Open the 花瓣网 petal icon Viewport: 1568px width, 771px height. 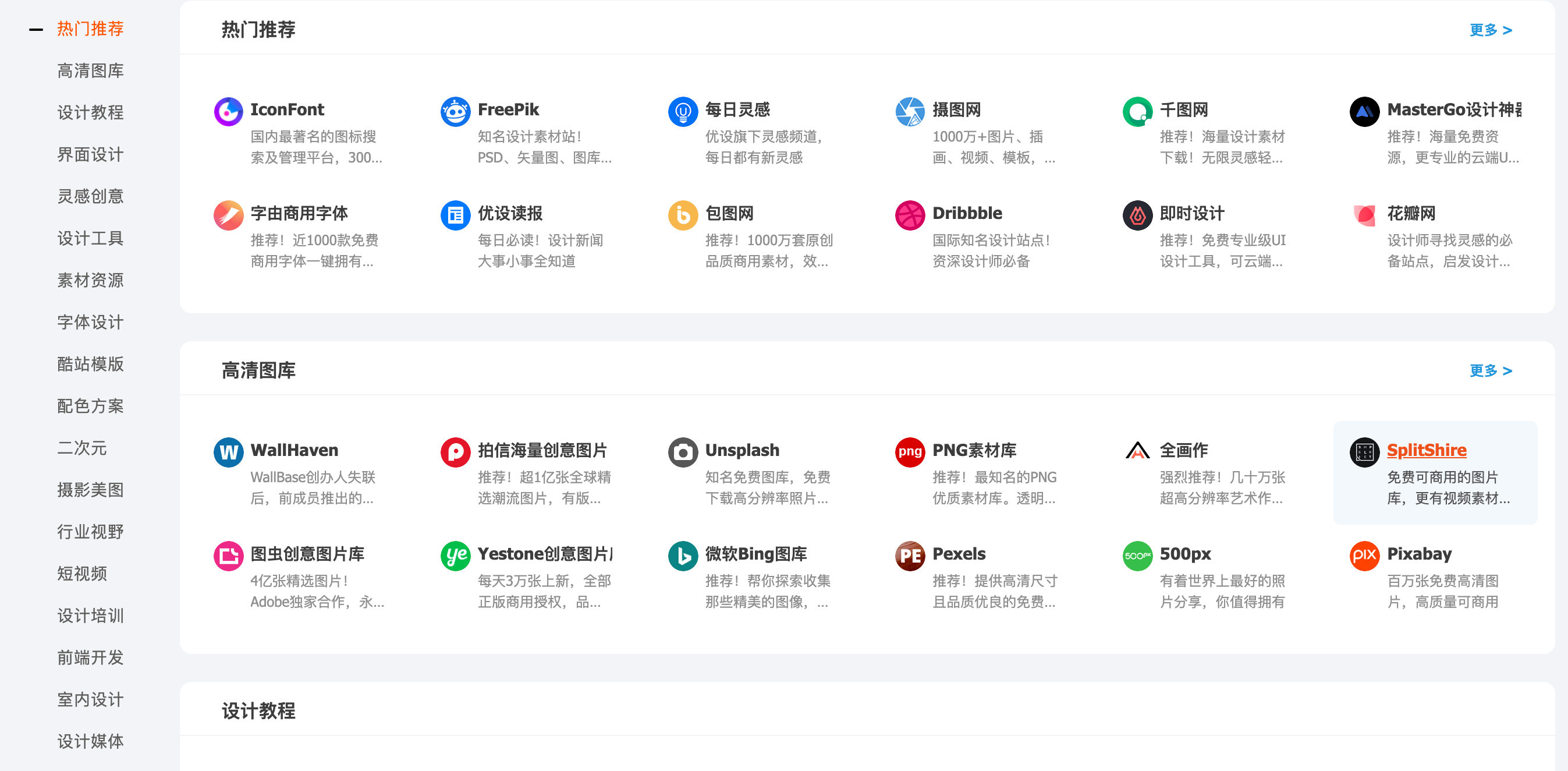point(1364,215)
